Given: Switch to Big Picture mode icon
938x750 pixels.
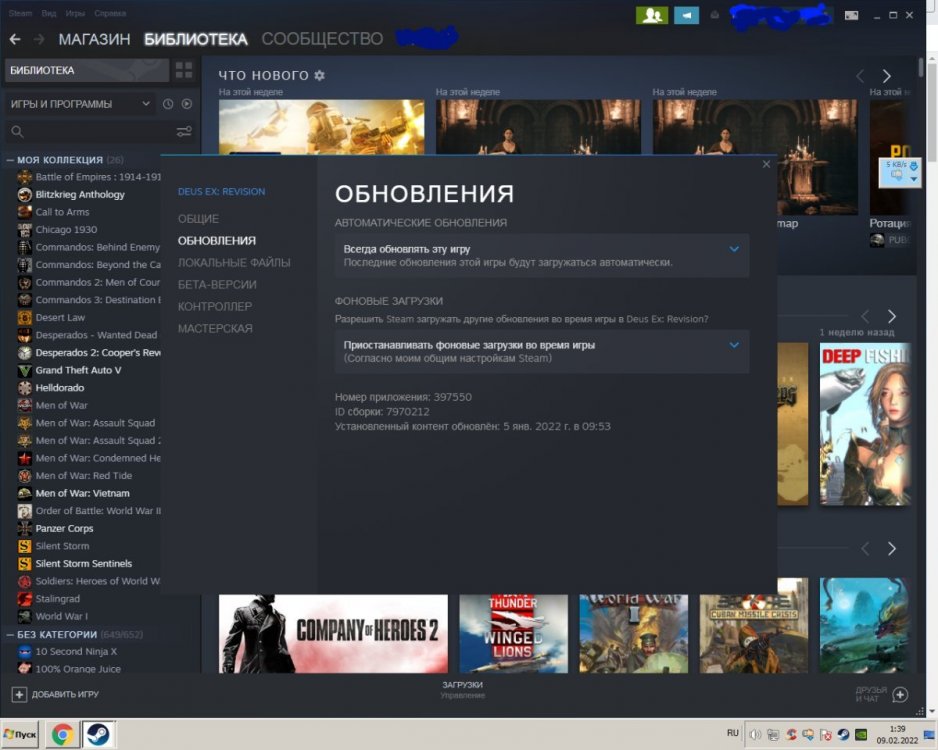Looking at the screenshot, I should 851,15.
